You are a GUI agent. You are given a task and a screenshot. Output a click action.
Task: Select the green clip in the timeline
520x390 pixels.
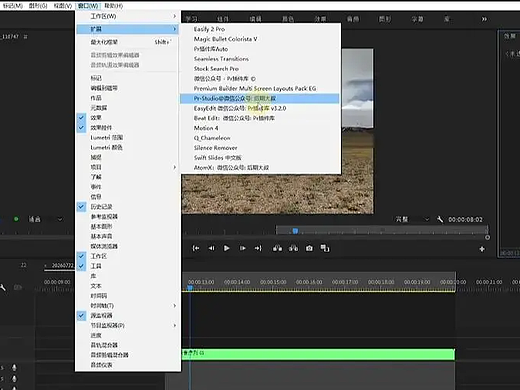[318, 354]
